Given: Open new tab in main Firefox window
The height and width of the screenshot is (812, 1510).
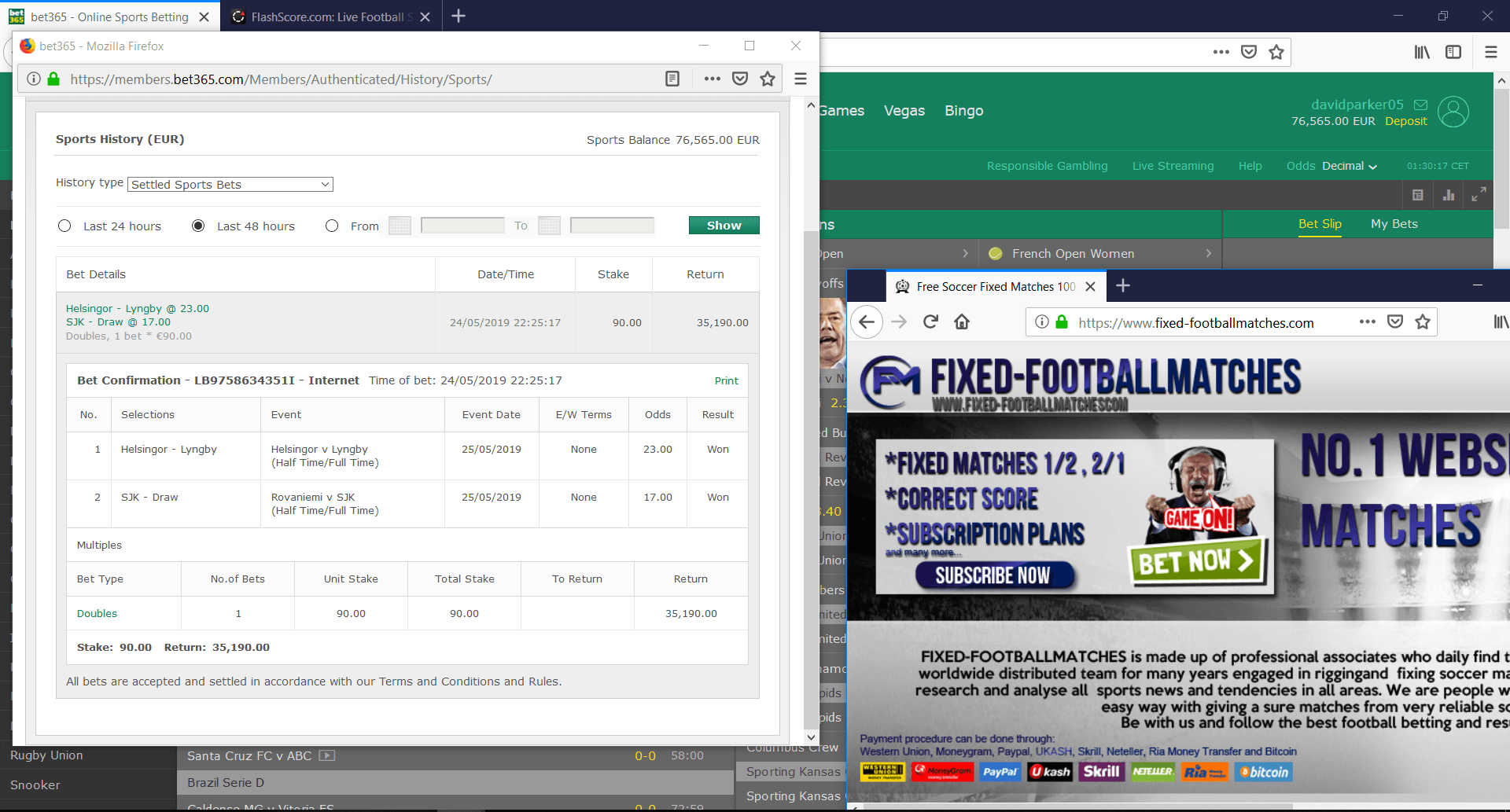Looking at the screenshot, I should [459, 17].
